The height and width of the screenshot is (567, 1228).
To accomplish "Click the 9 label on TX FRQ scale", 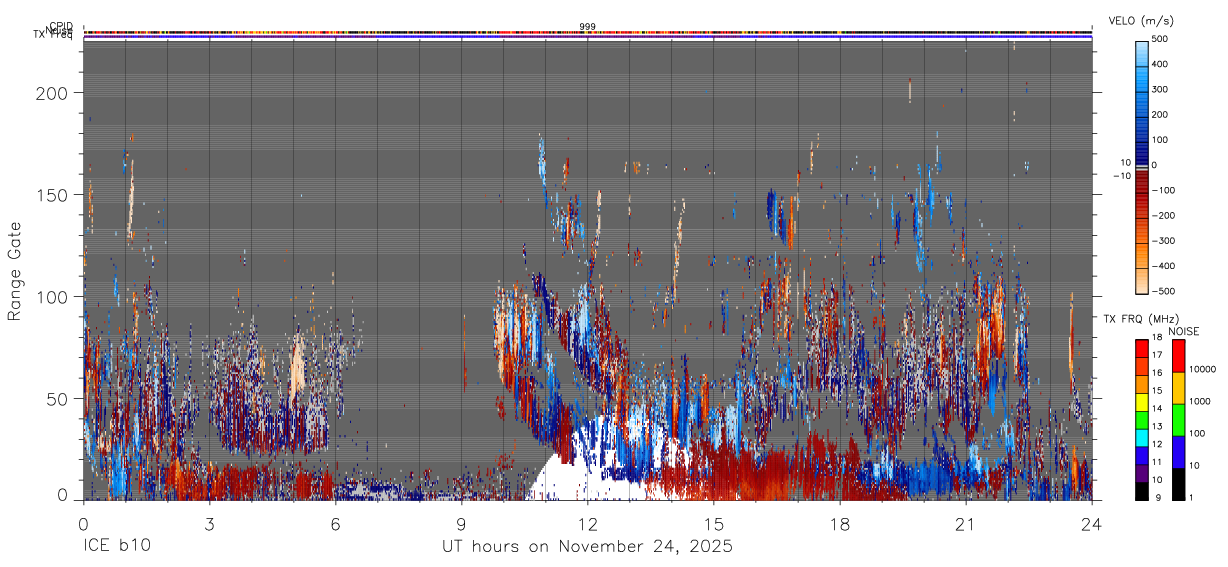I will (x=1157, y=497).
